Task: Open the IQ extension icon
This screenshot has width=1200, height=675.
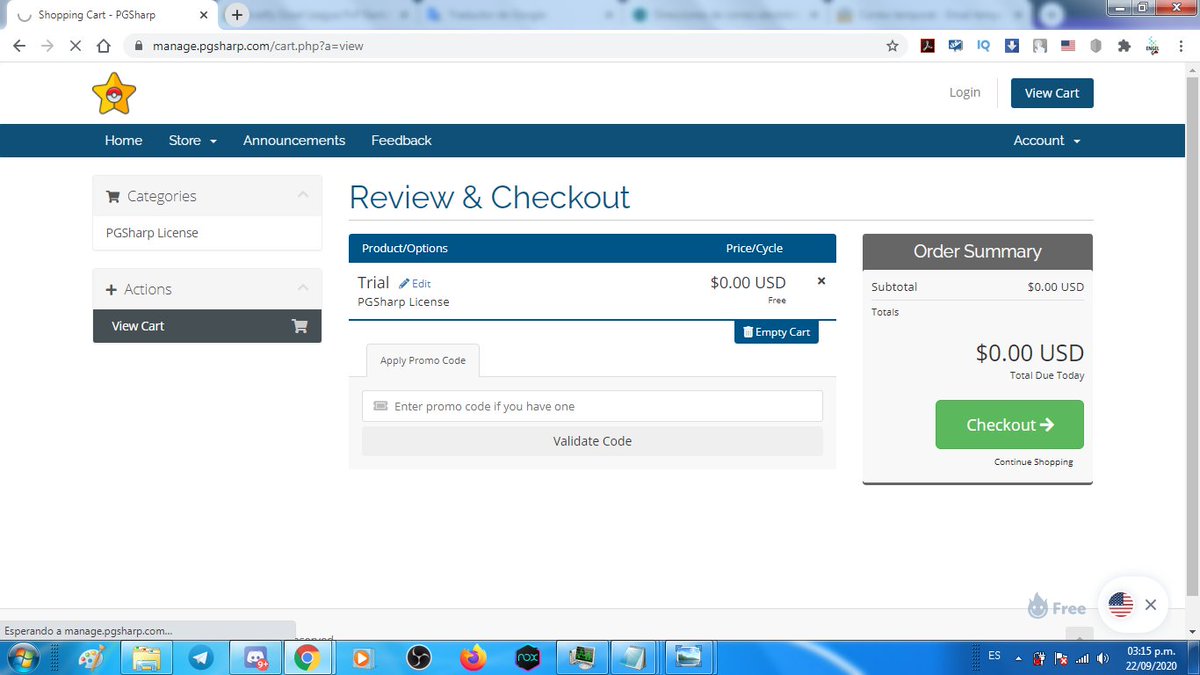Action: click(x=983, y=46)
